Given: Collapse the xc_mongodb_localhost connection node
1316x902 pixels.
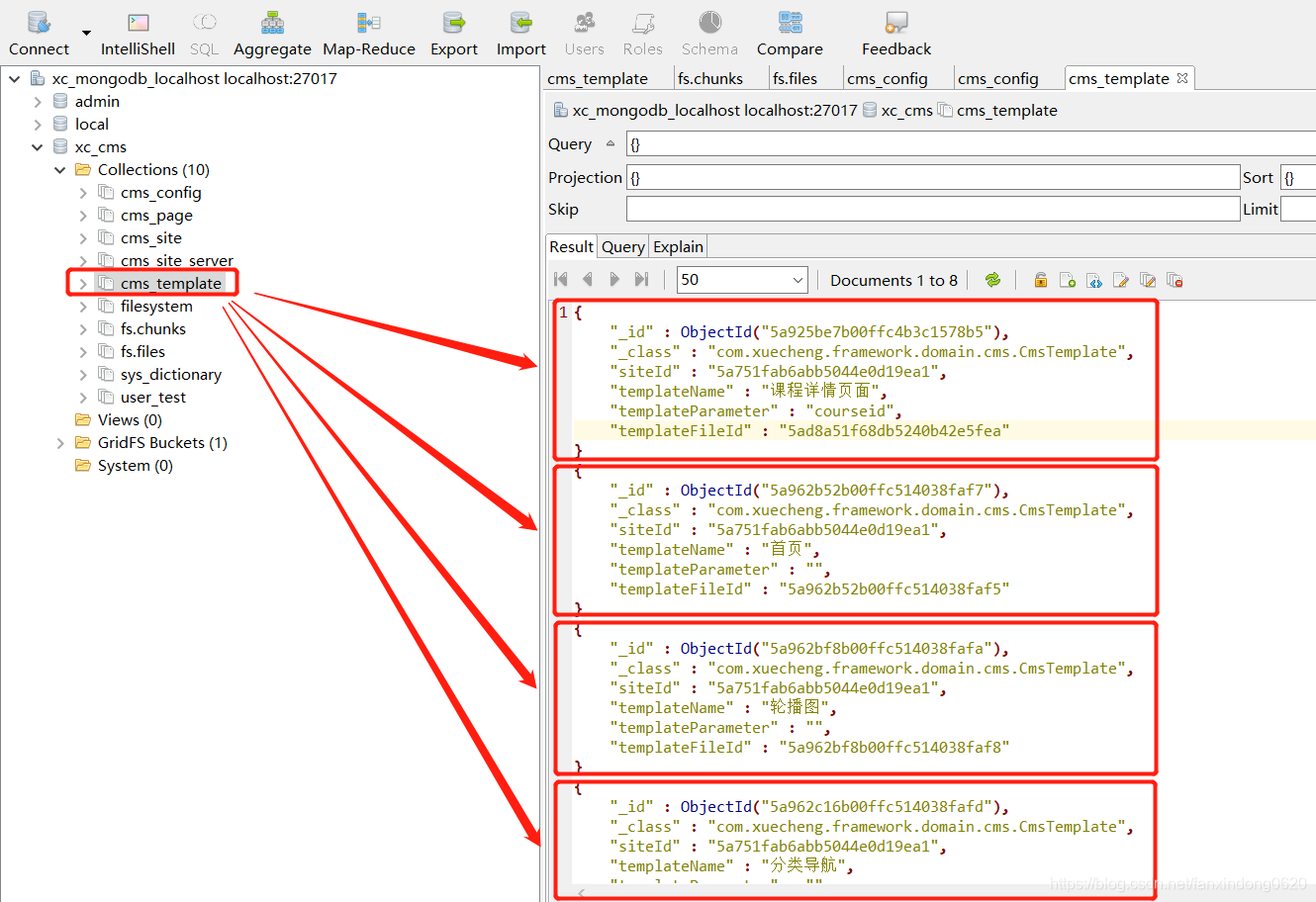Looking at the screenshot, I should [x=15, y=78].
